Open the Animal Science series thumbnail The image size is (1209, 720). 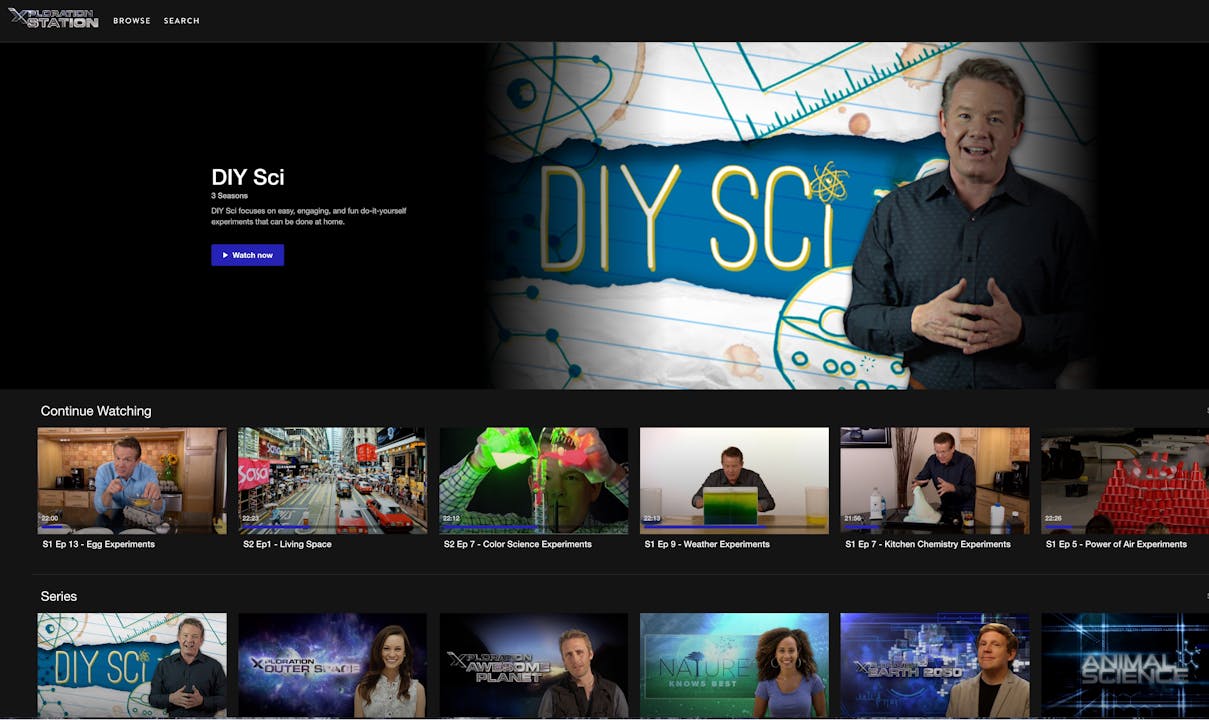1124,664
